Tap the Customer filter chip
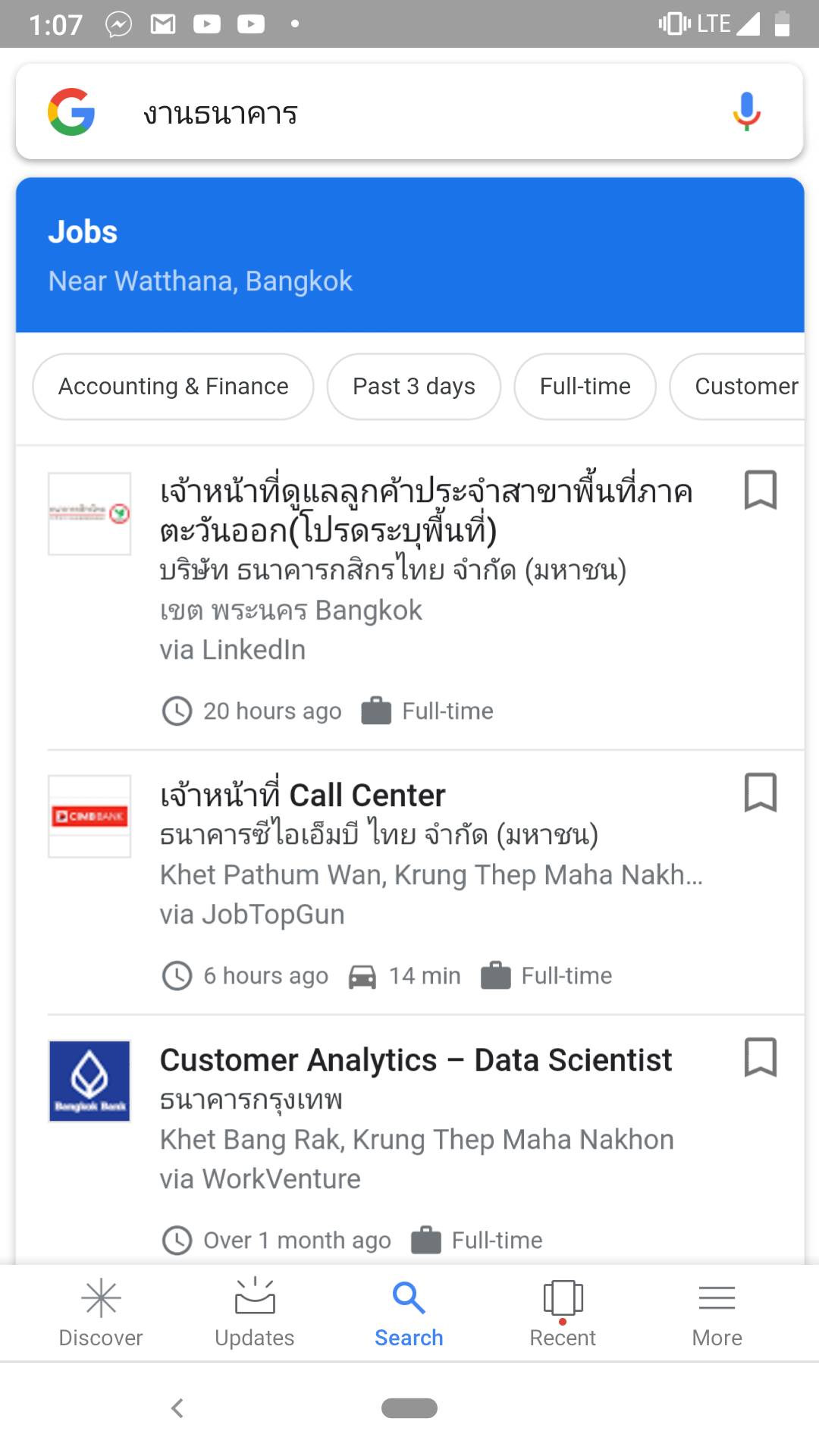Screen dimensions: 819x1456 click(743, 387)
